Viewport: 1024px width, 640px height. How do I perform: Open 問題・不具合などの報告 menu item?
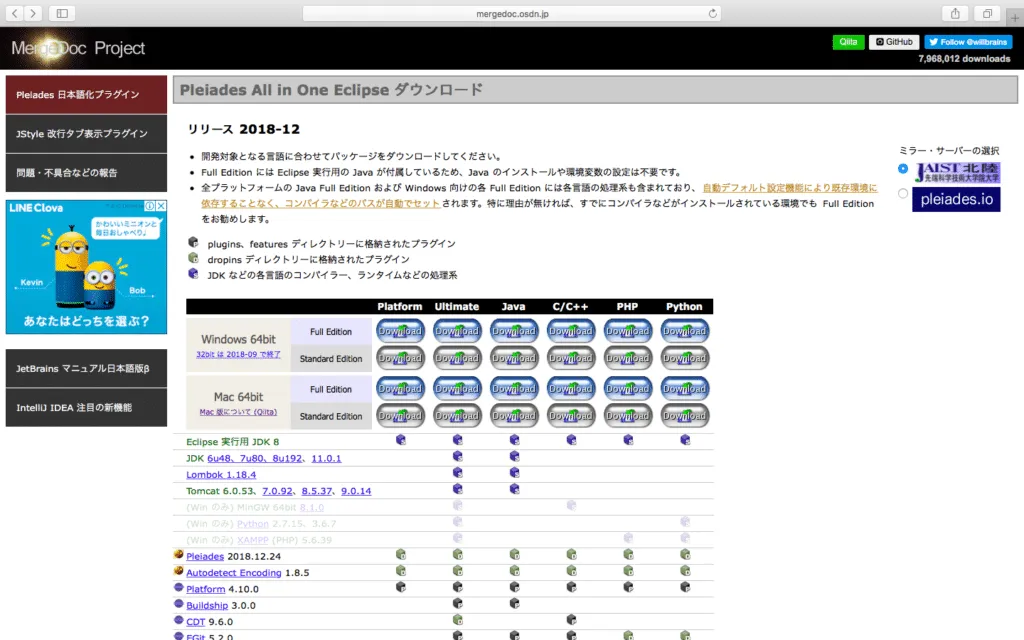click(86, 173)
